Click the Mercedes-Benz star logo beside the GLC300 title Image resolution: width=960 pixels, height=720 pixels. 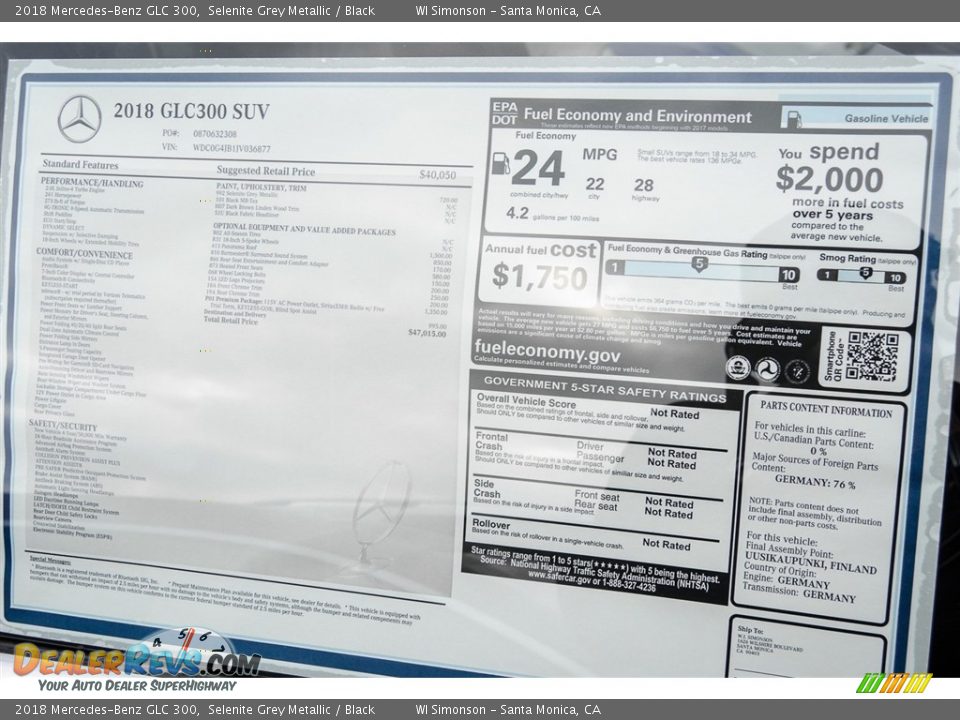(79, 119)
